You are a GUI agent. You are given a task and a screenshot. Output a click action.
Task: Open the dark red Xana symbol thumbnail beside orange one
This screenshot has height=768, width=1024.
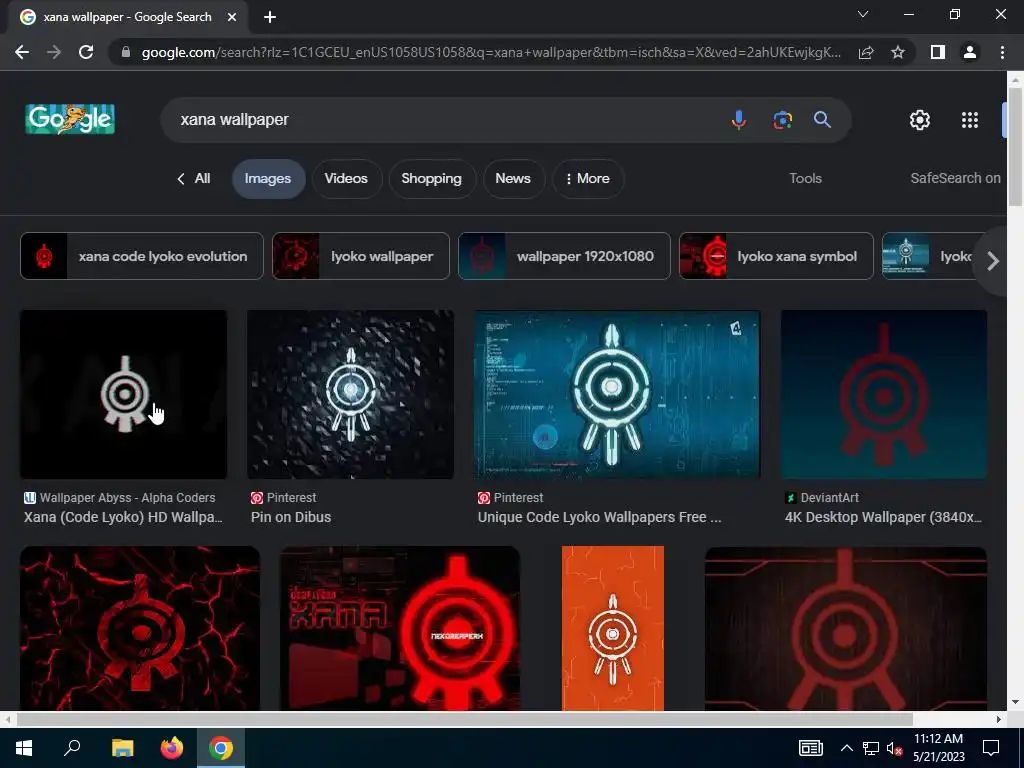click(x=846, y=628)
